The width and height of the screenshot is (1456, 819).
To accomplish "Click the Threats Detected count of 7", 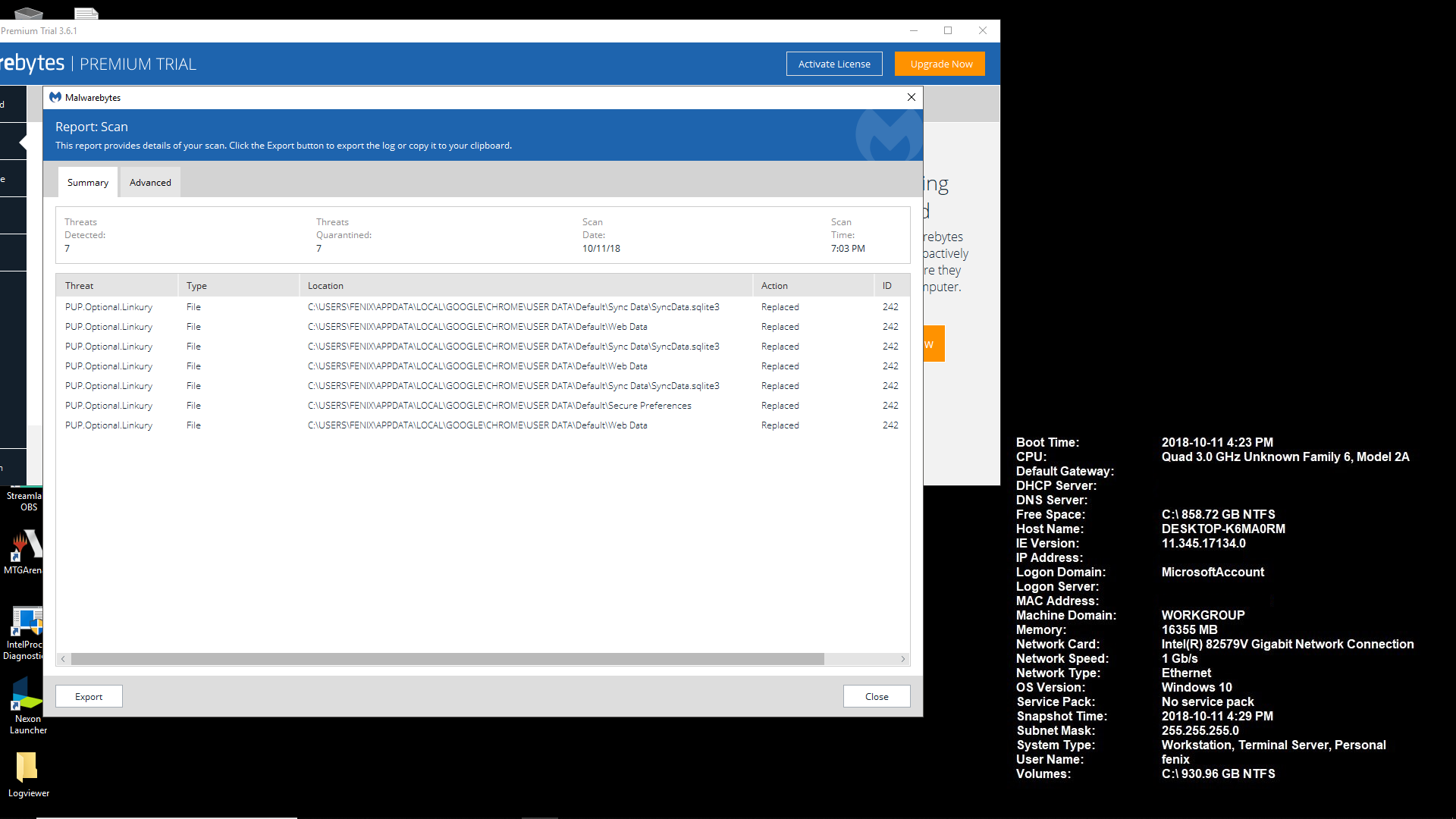I will click(x=67, y=249).
